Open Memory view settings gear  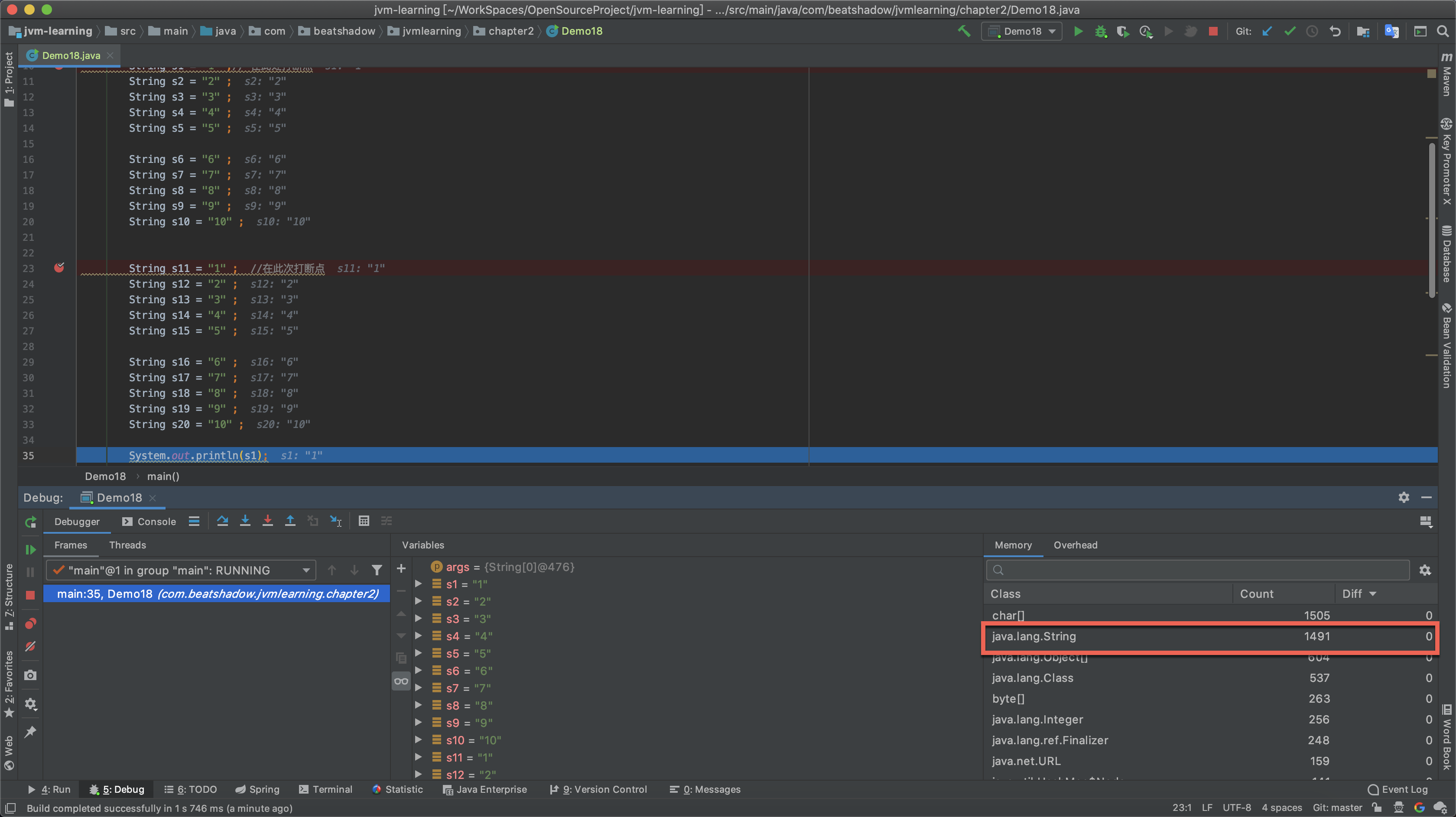pos(1425,570)
